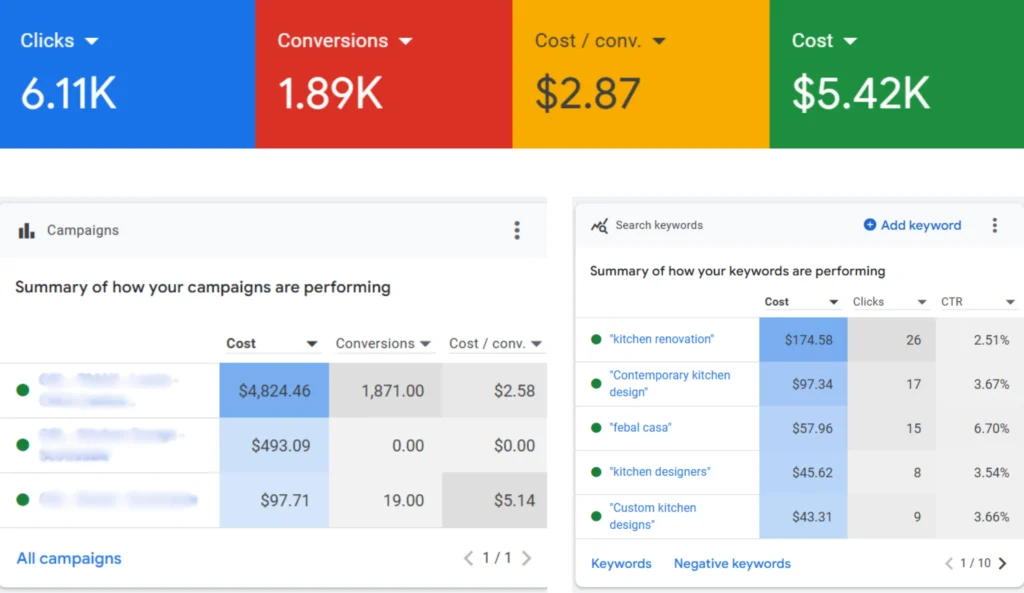Change Conversions column in campaigns table
The image size is (1024, 593).
[x=426, y=344]
